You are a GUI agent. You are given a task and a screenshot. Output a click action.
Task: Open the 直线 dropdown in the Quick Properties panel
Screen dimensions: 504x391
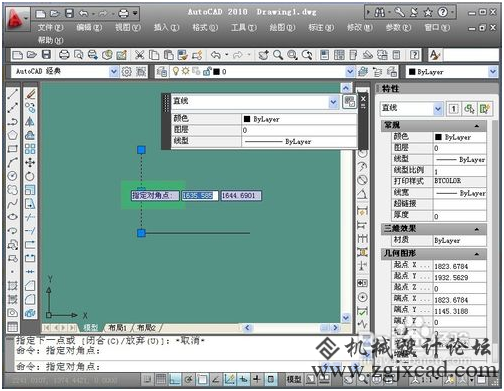point(333,102)
